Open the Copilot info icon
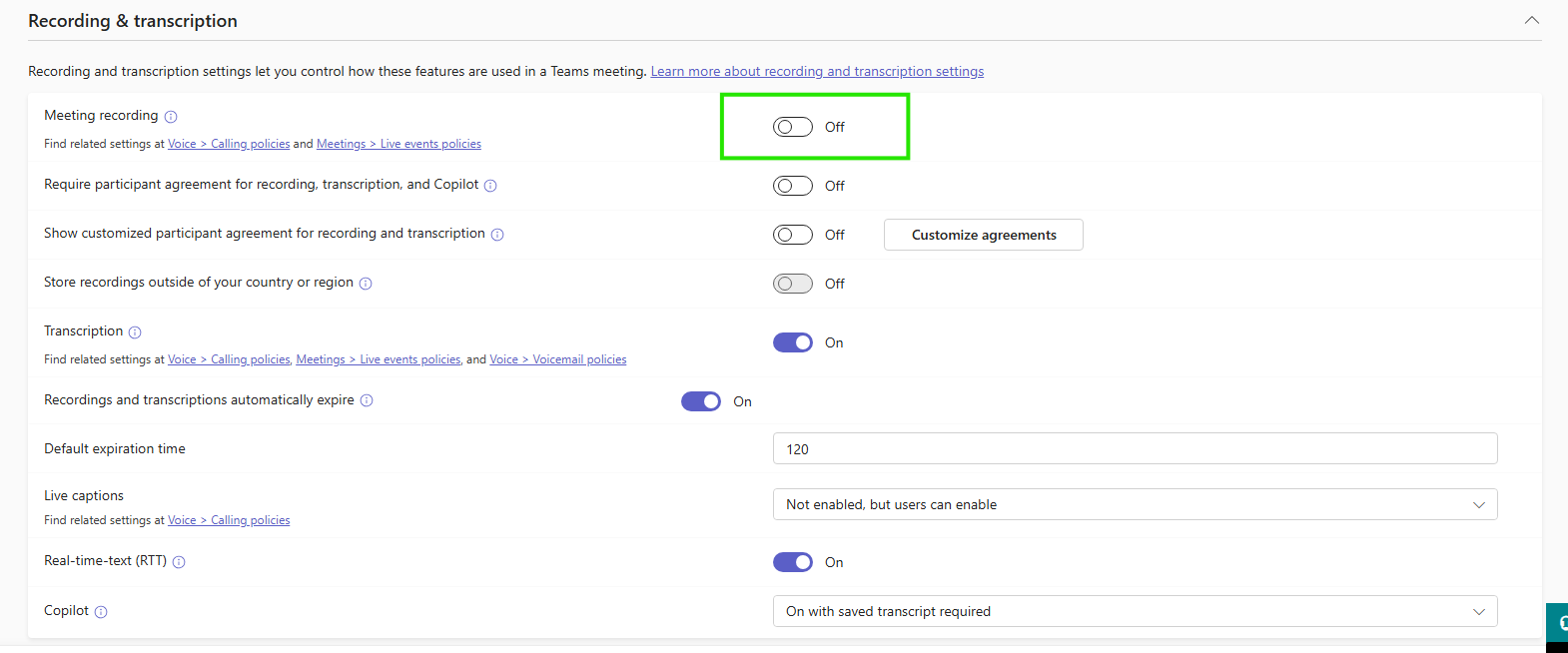 click(x=101, y=612)
